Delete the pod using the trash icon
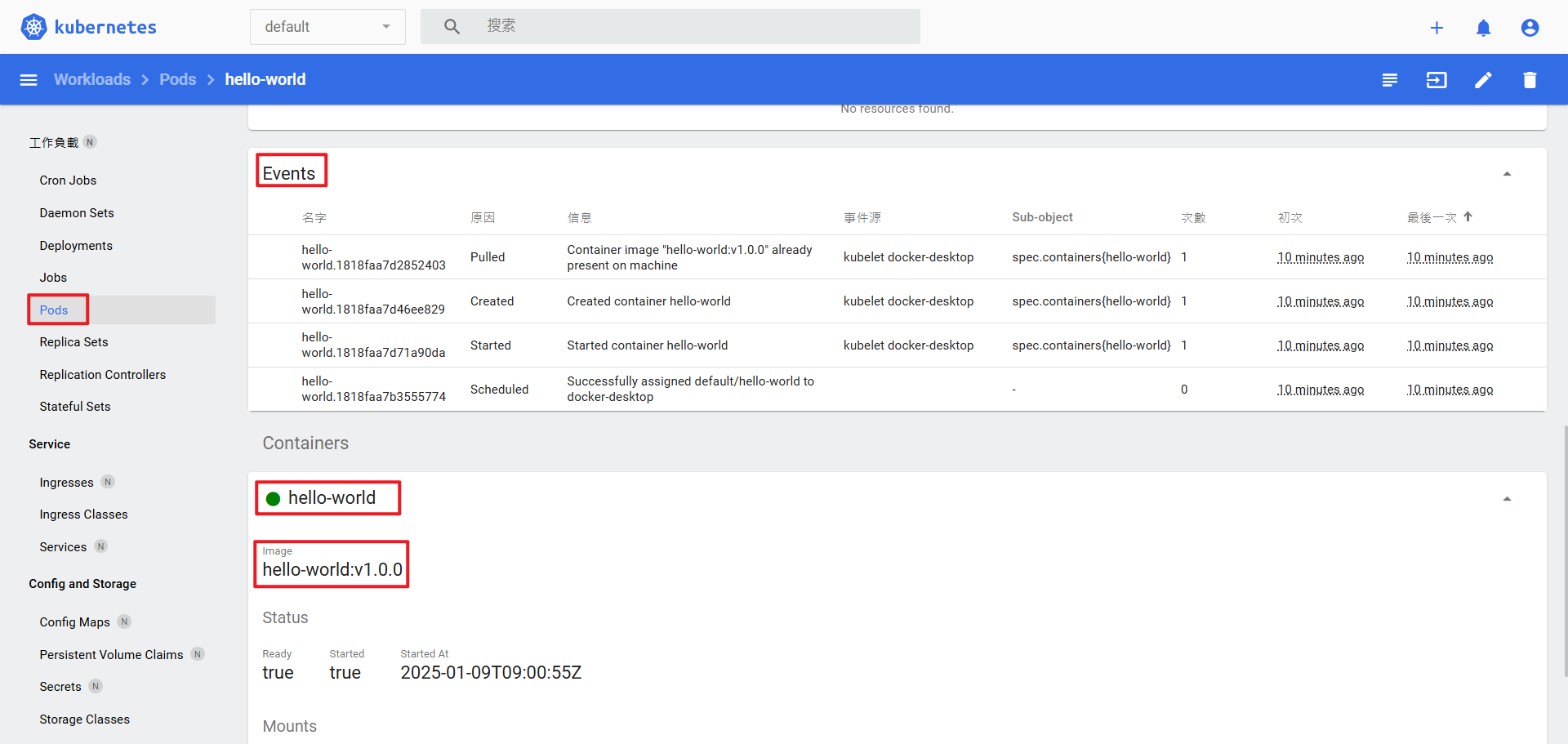This screenshot has width=1568, height=744. pyautogui.click(x=1530, y=79)
